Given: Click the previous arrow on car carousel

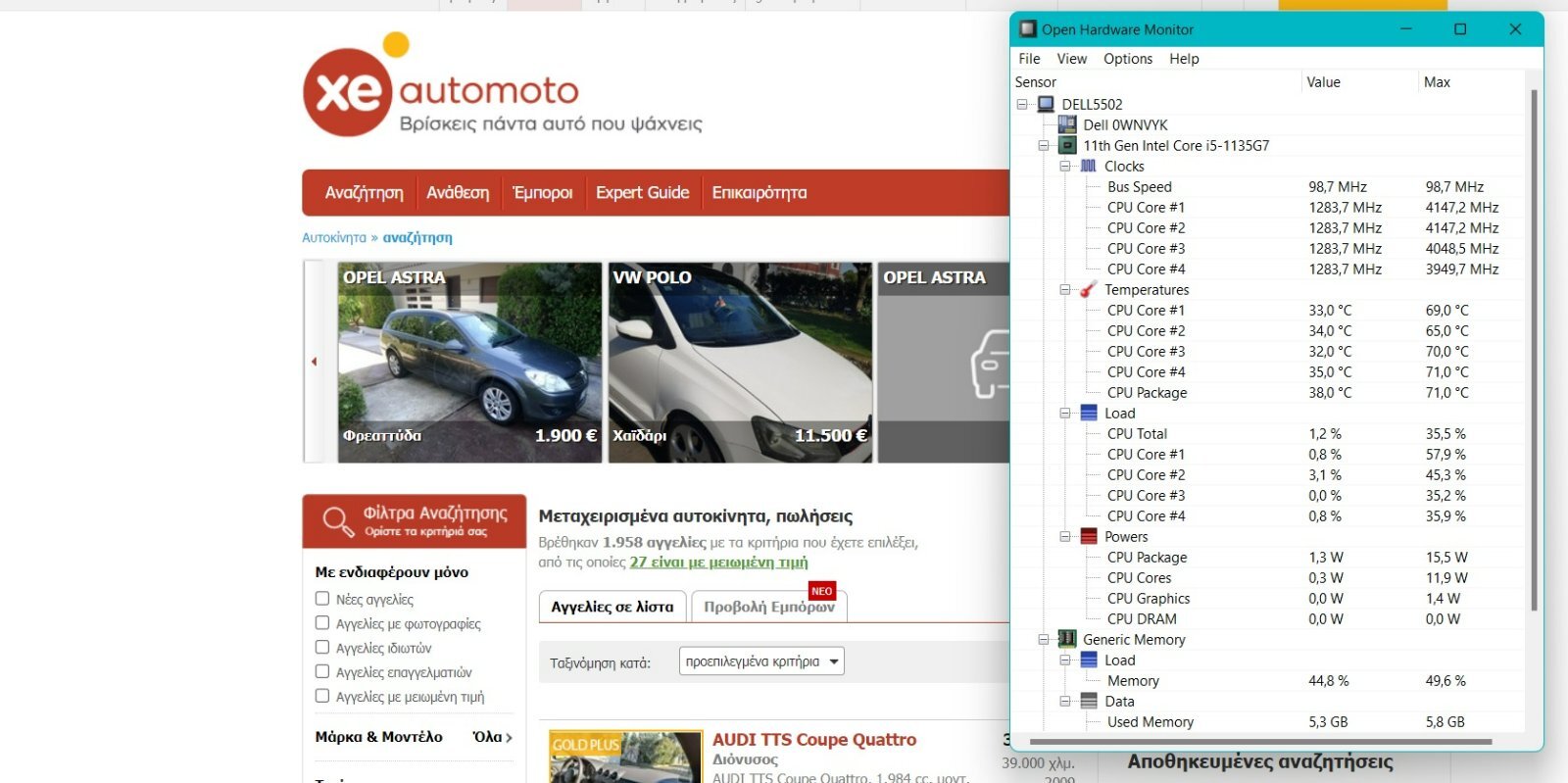Looking at the screenshot, I should [x=314, y=362].
